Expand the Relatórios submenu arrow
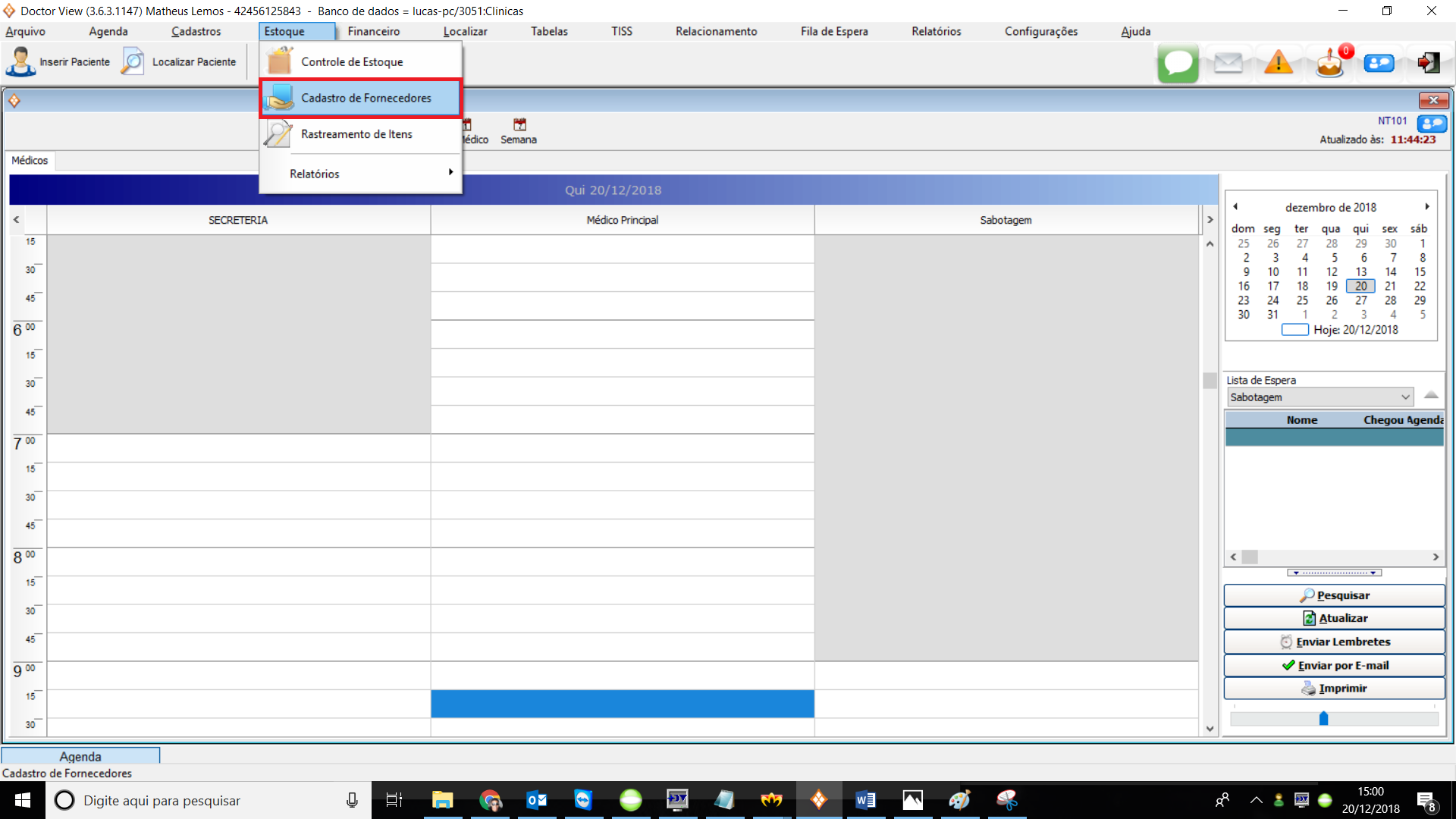Screen dimensions: 1456x819 450,173
